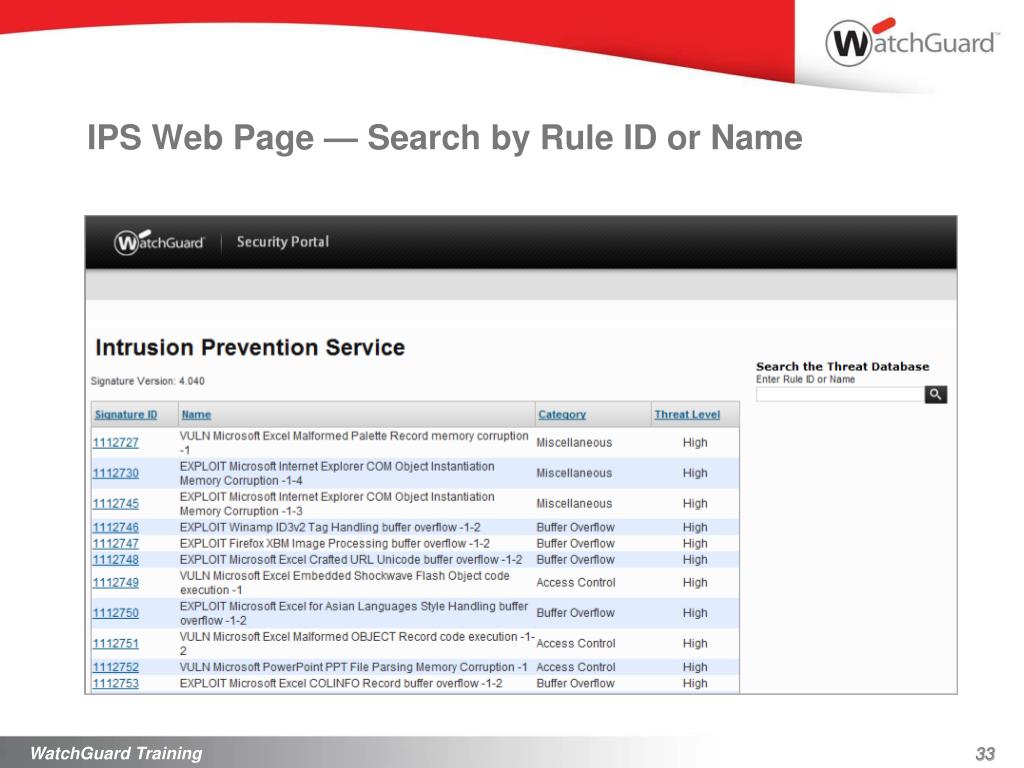Open signature 1112727 details
Image resolution: width=1024 pixels, height=768 pixels.
point(116,443)
